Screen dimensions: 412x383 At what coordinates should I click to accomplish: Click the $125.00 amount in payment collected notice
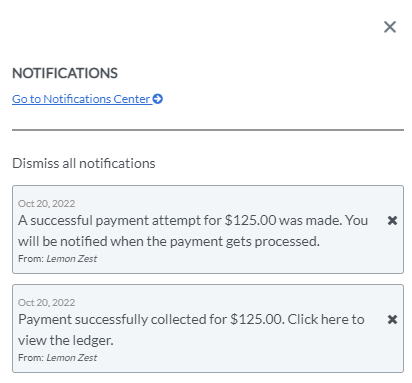click(x=256, y=319)
